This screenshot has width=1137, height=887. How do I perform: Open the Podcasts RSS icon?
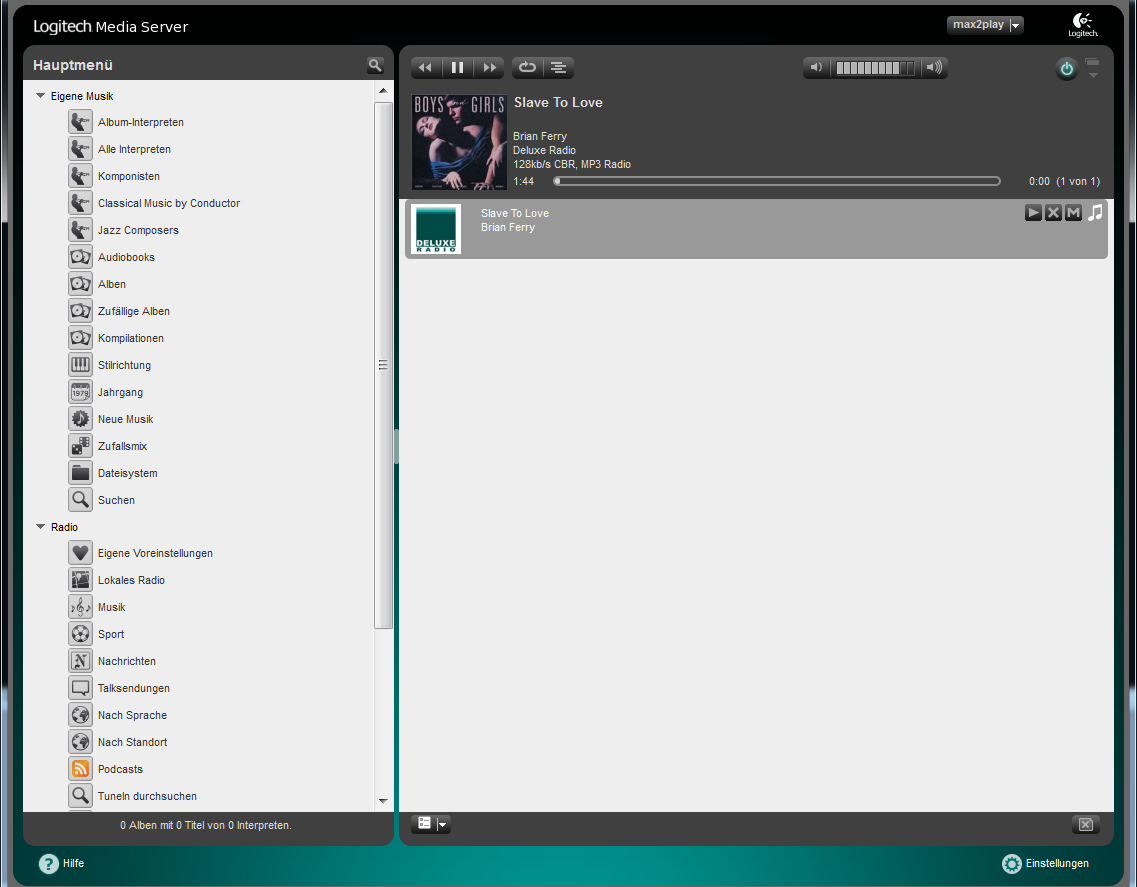tap(80, 769)
